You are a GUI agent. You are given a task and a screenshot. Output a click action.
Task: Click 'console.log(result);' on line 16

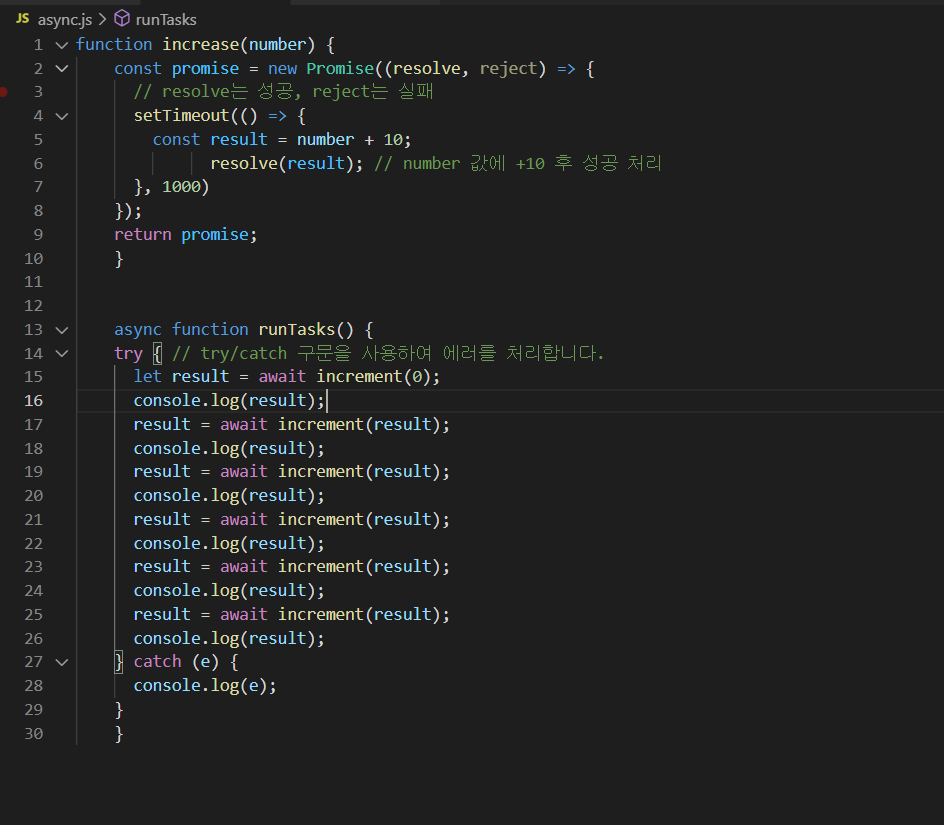tap(229, 400)
